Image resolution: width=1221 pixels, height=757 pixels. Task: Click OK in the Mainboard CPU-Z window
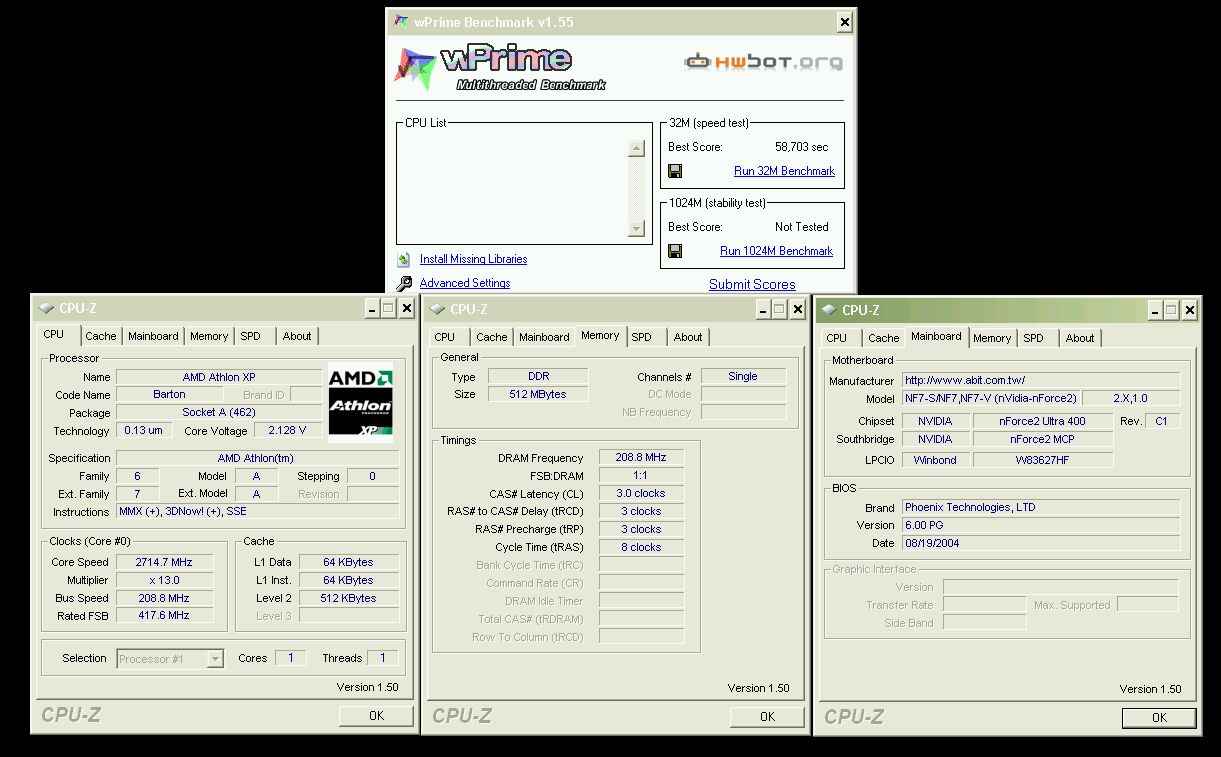click(1159, 717)
